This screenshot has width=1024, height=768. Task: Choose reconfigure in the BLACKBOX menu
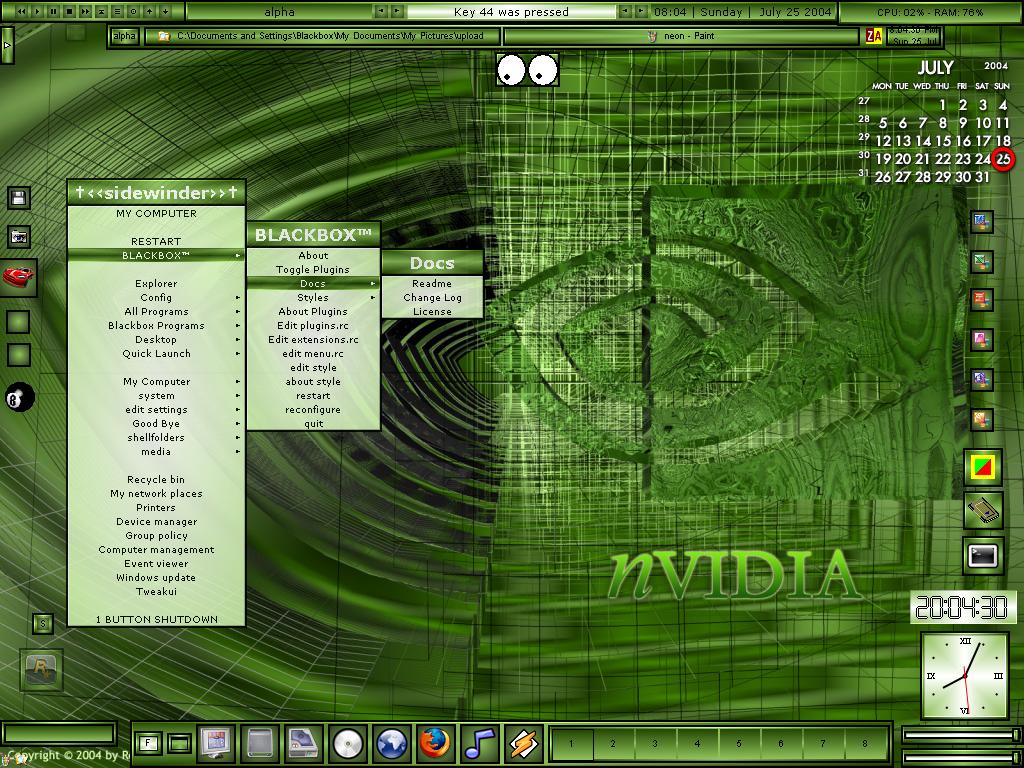tap(313, 409)
